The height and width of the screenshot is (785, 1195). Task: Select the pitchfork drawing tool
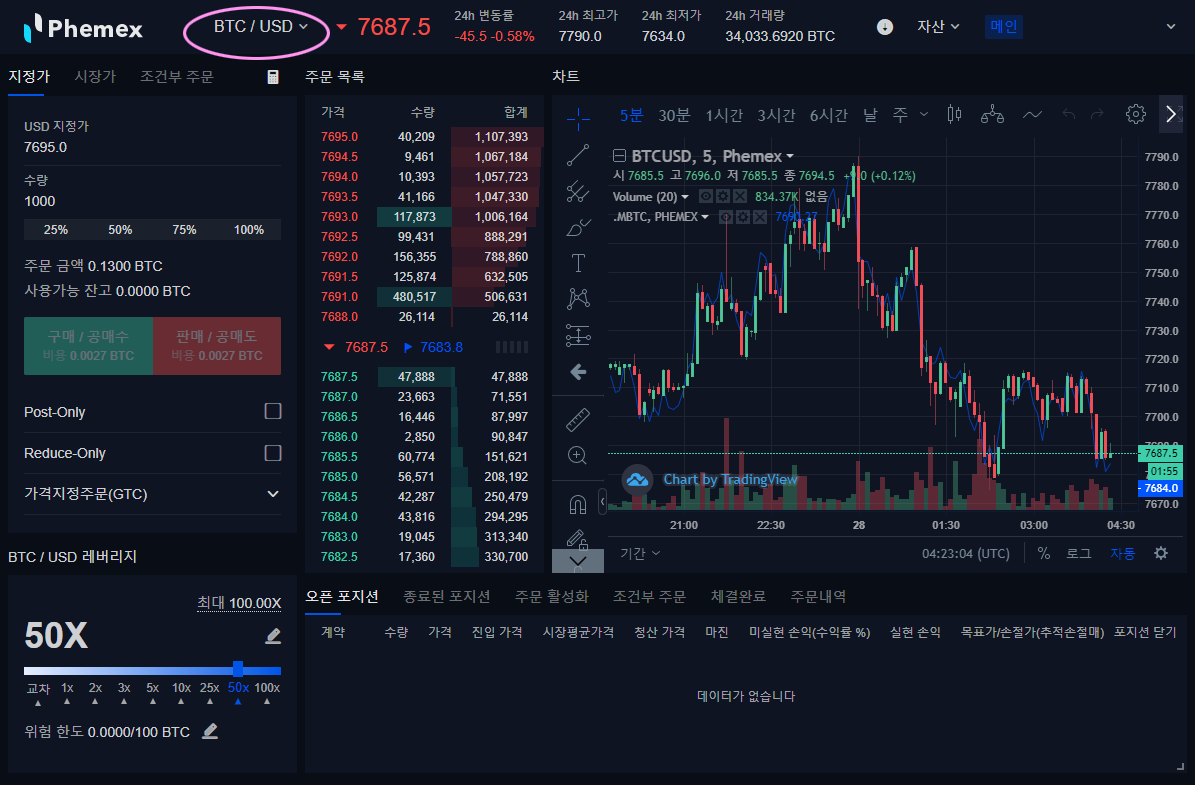pyautogui.click(x=578, y=191)
